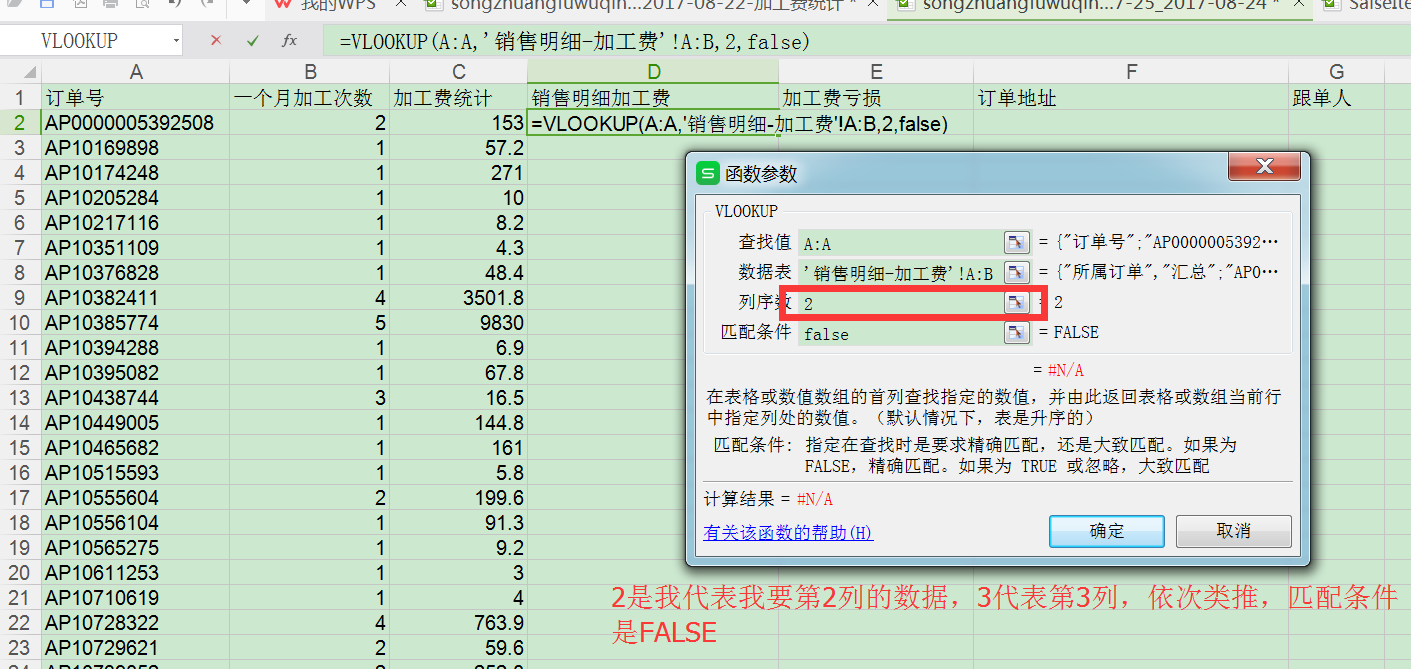Select cell AP10438744
This screenshot has width=1411, height=669.
[x=135, y=398]
